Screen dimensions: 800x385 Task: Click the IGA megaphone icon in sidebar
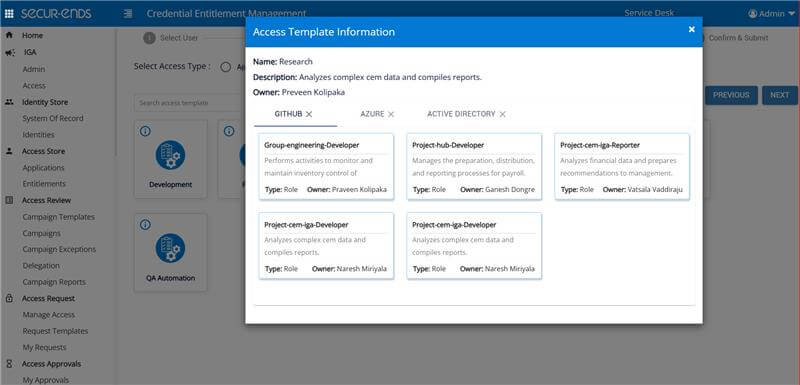pyautogui.click(x=10, y=53)
